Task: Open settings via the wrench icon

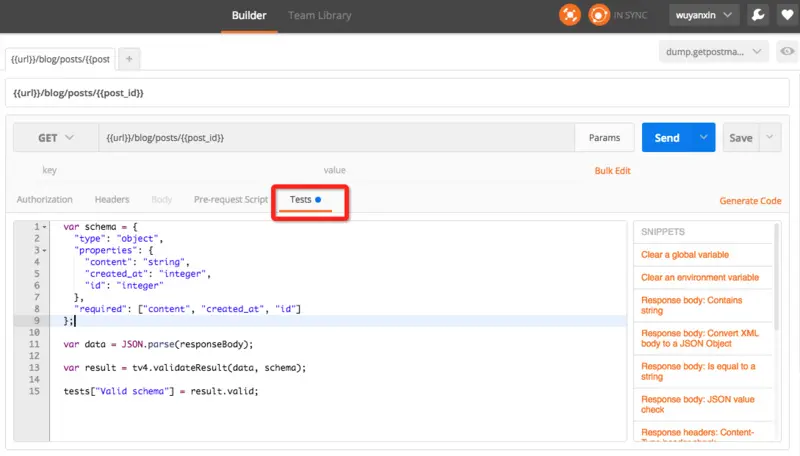Action: coord(758,15)
